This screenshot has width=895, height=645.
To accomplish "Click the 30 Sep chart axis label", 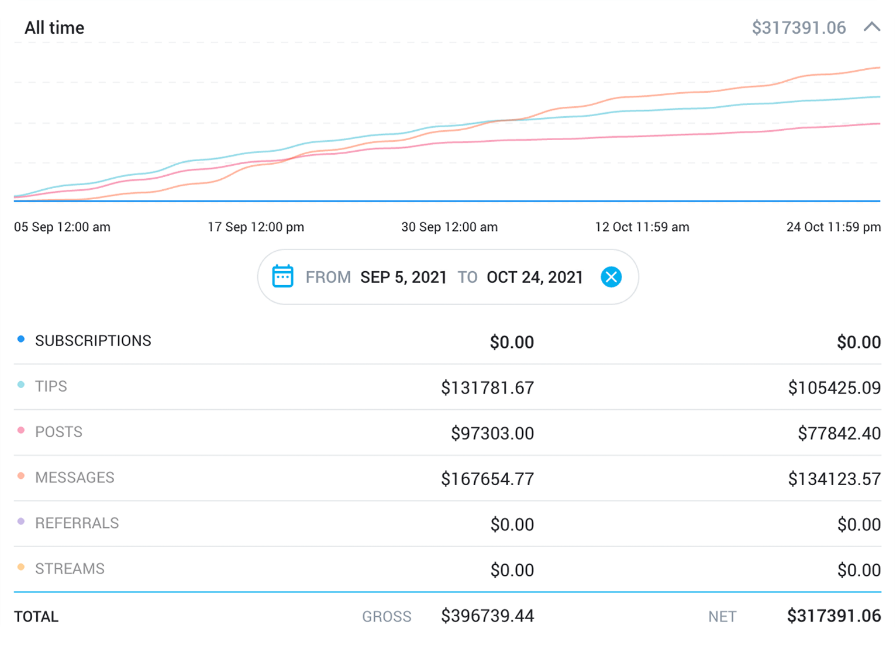I will pyautogui.click(x=449, y=227).
